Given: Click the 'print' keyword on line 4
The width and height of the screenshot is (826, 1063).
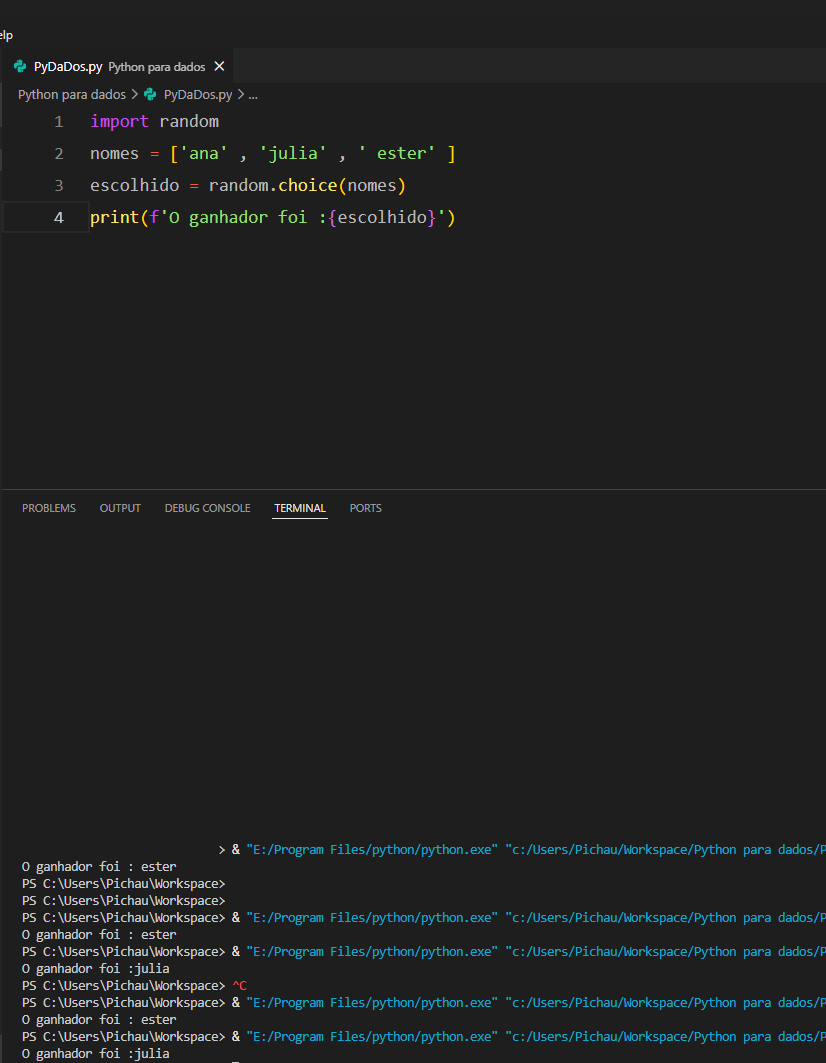Looking at the screenshot, I should click(x=114, y=218).
